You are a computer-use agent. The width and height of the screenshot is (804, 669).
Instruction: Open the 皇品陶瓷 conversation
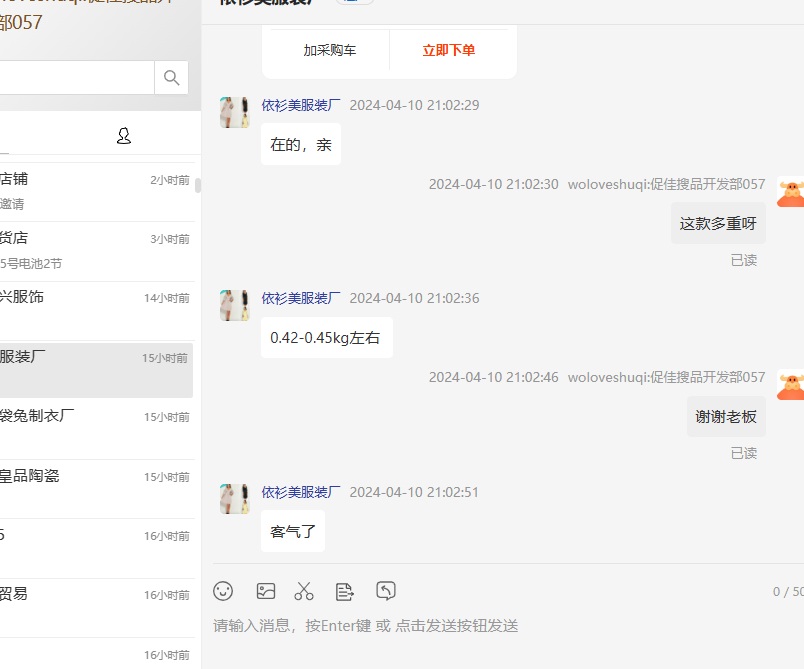95,487
